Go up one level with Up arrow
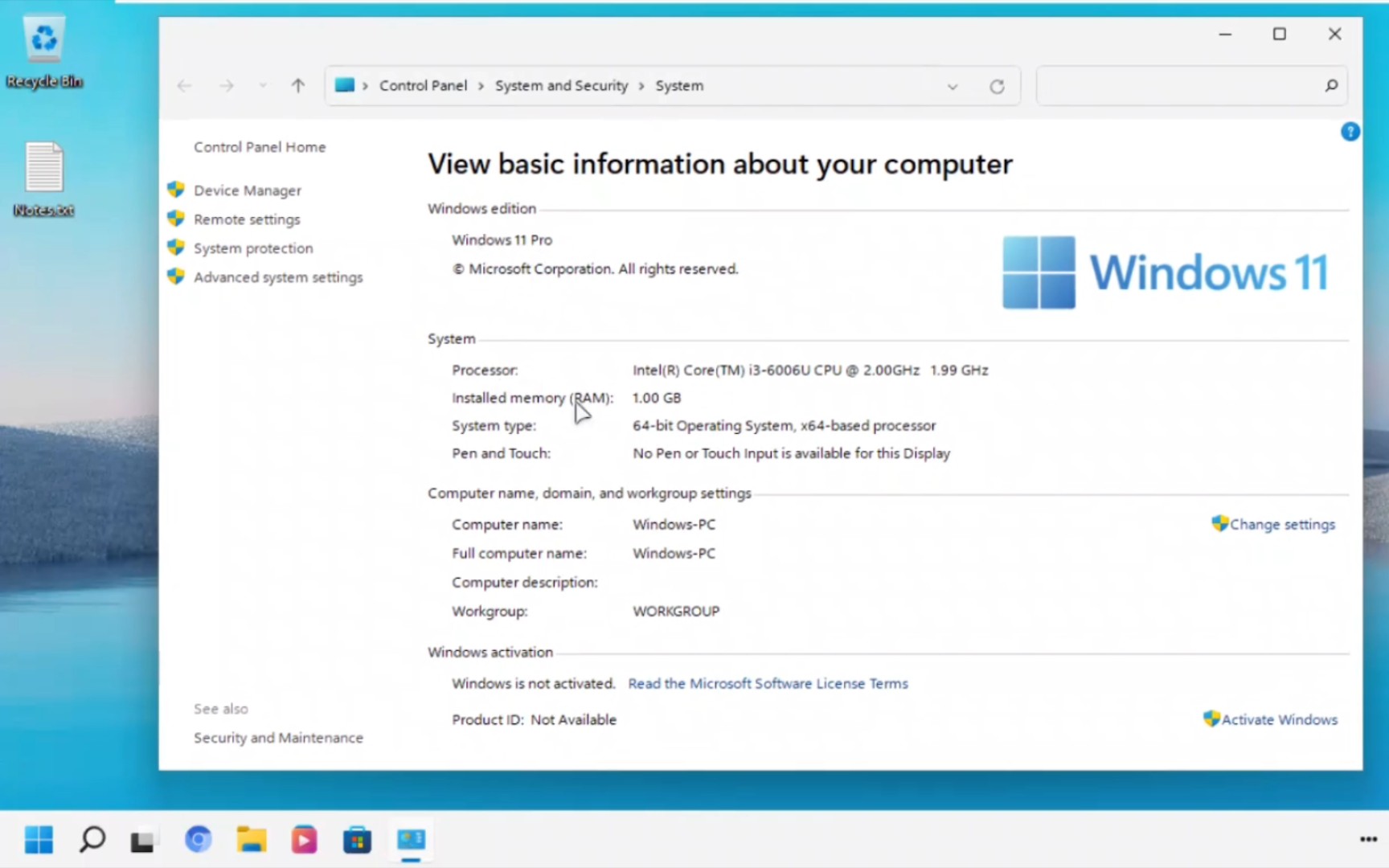 coord(298,85)
